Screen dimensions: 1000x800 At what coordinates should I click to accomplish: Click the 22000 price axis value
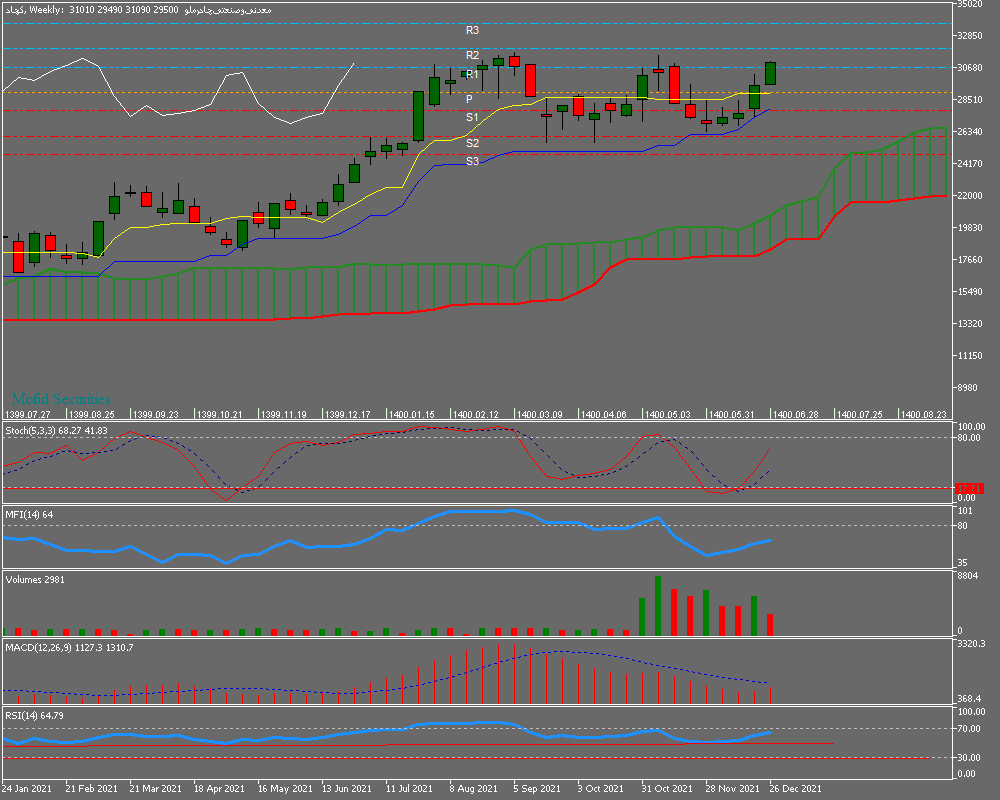click(969, 195)
